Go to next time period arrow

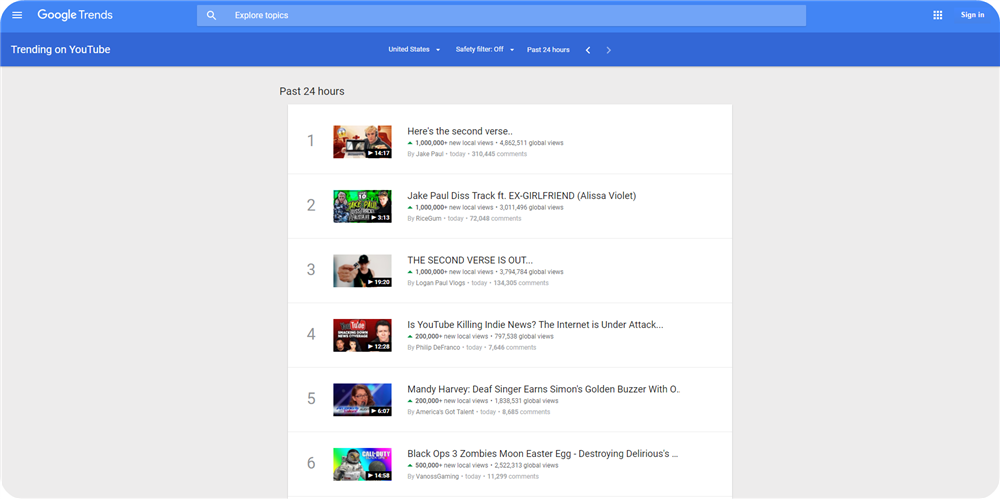608,50
